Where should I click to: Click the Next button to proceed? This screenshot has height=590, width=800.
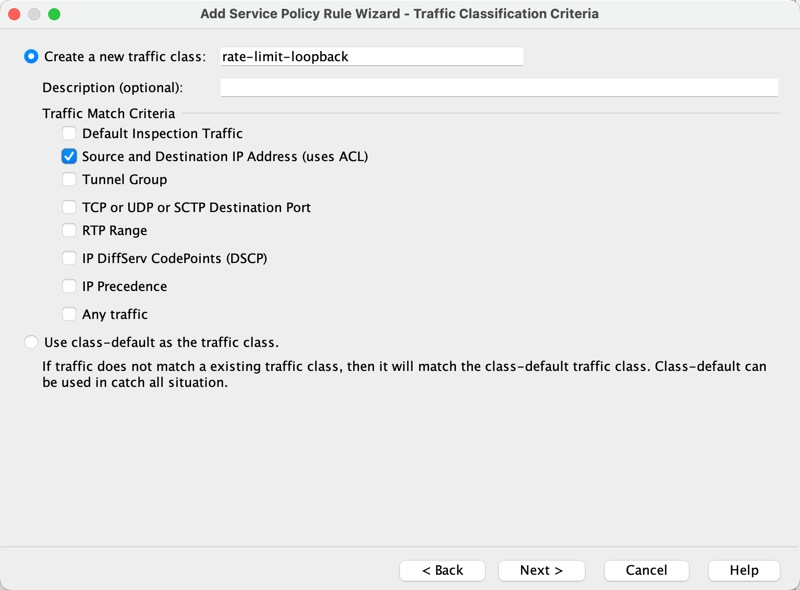coord(541,569)
